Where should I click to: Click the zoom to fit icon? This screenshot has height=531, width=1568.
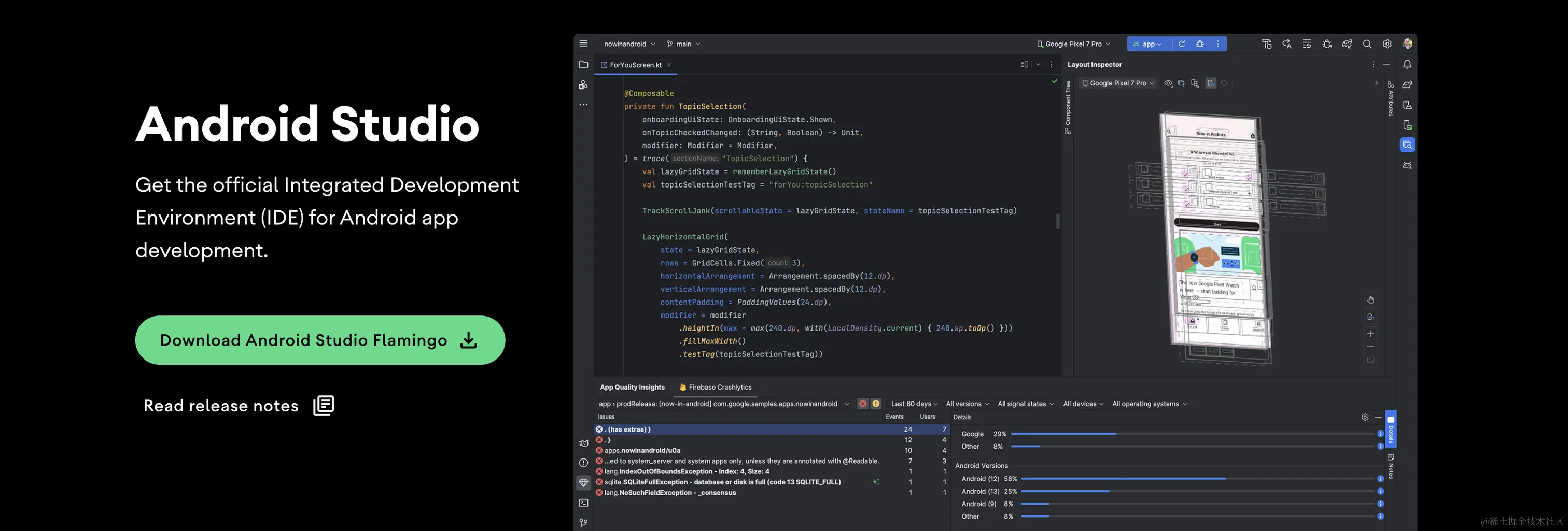(x=1370, y=361)
